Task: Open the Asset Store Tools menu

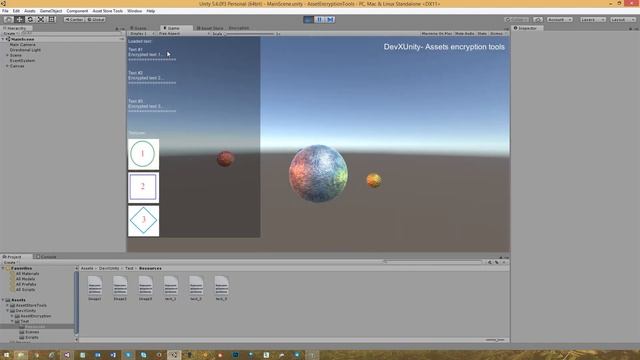Action: pos(107,11)
